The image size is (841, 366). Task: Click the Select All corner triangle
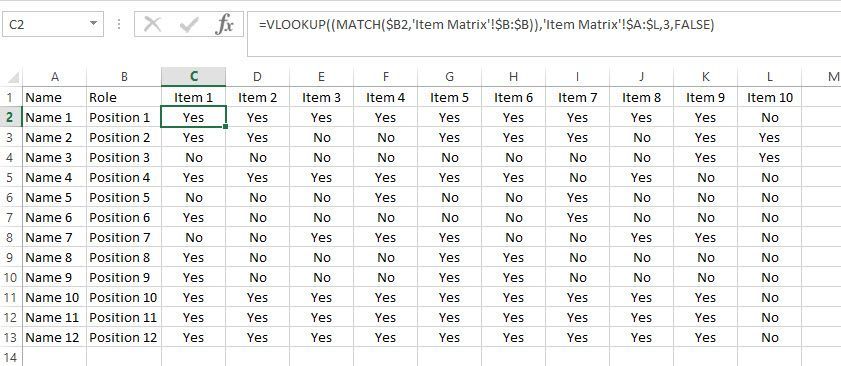(12, 77)
